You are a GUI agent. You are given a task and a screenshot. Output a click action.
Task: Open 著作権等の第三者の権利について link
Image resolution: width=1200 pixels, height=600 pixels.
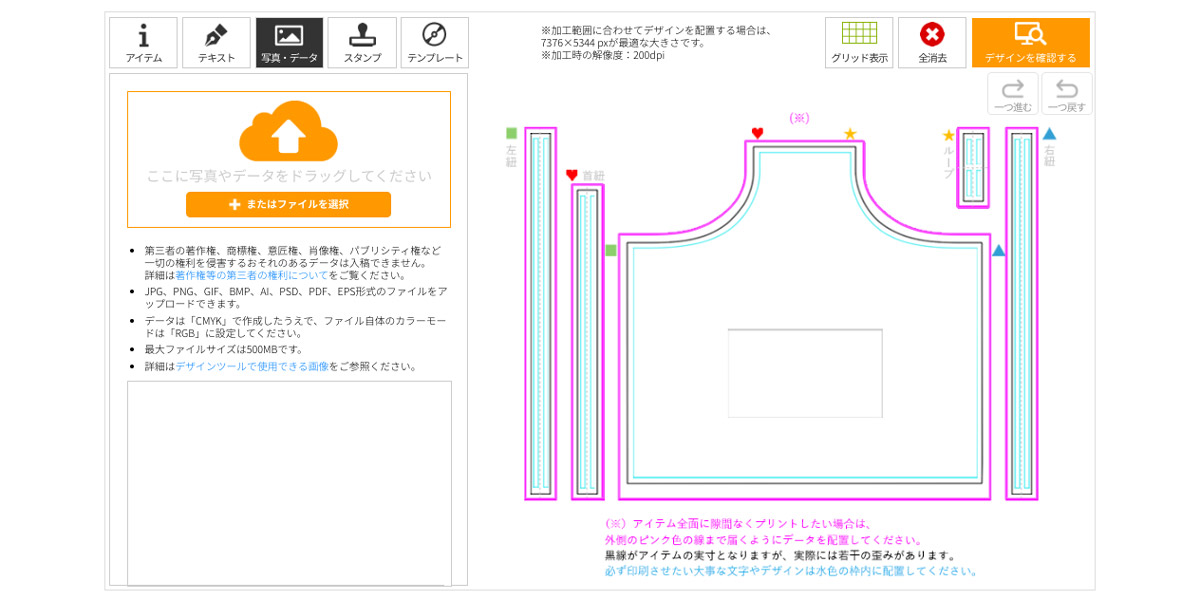[252, 275]
